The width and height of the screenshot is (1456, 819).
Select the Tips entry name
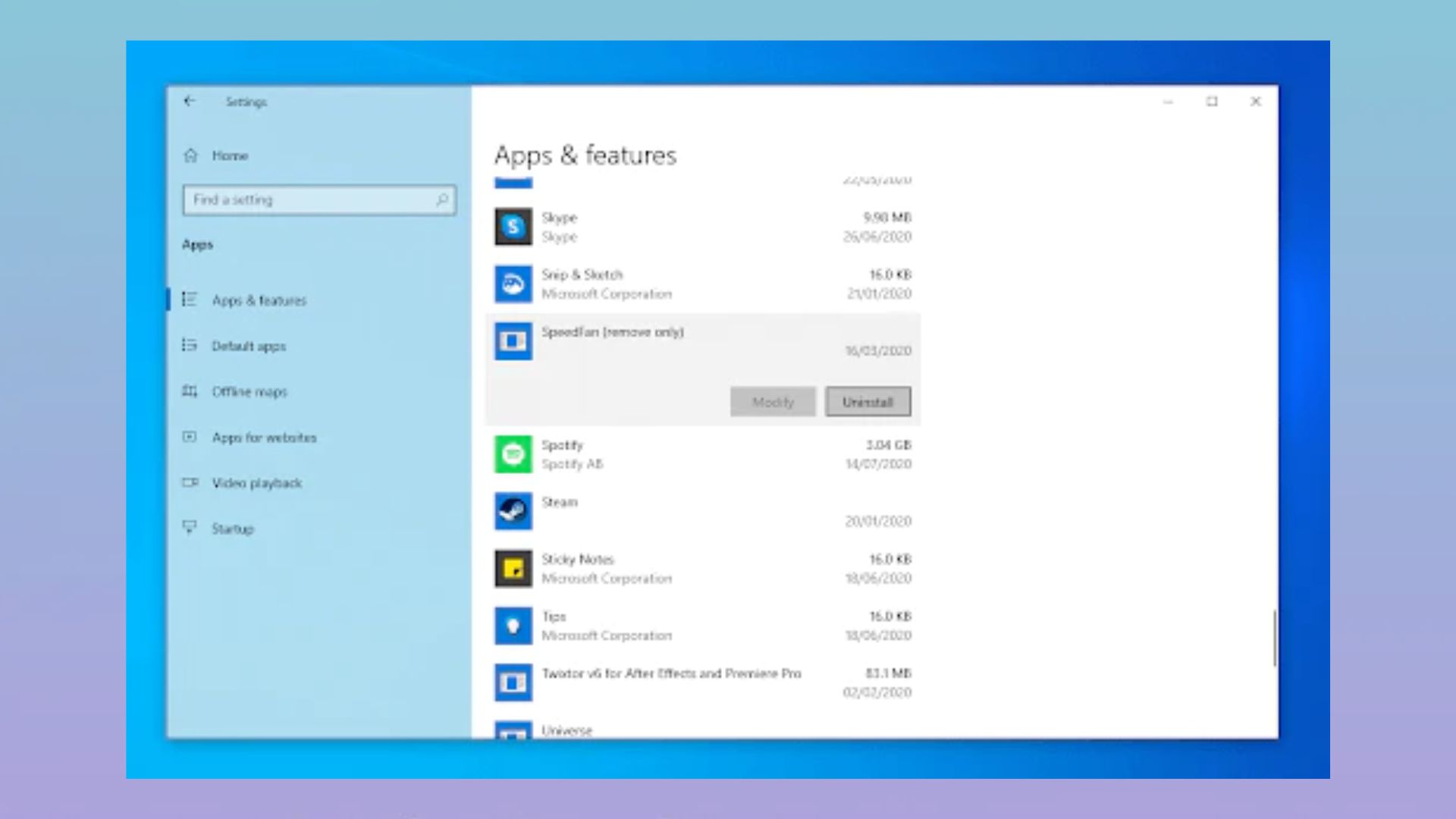click(554, 617)
